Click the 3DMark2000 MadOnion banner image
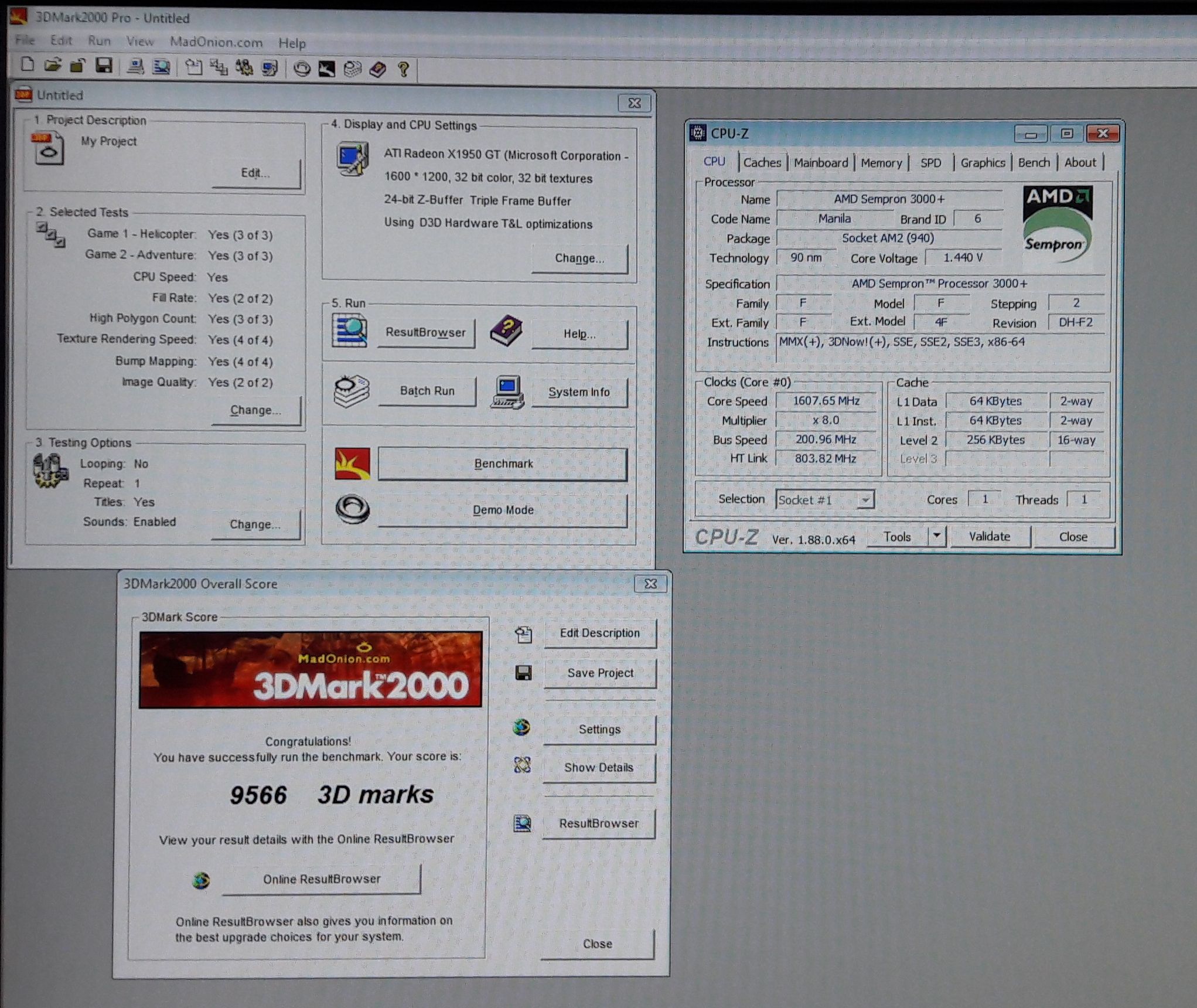Screen dimensions: 1197x1008 tap(311, 669)
